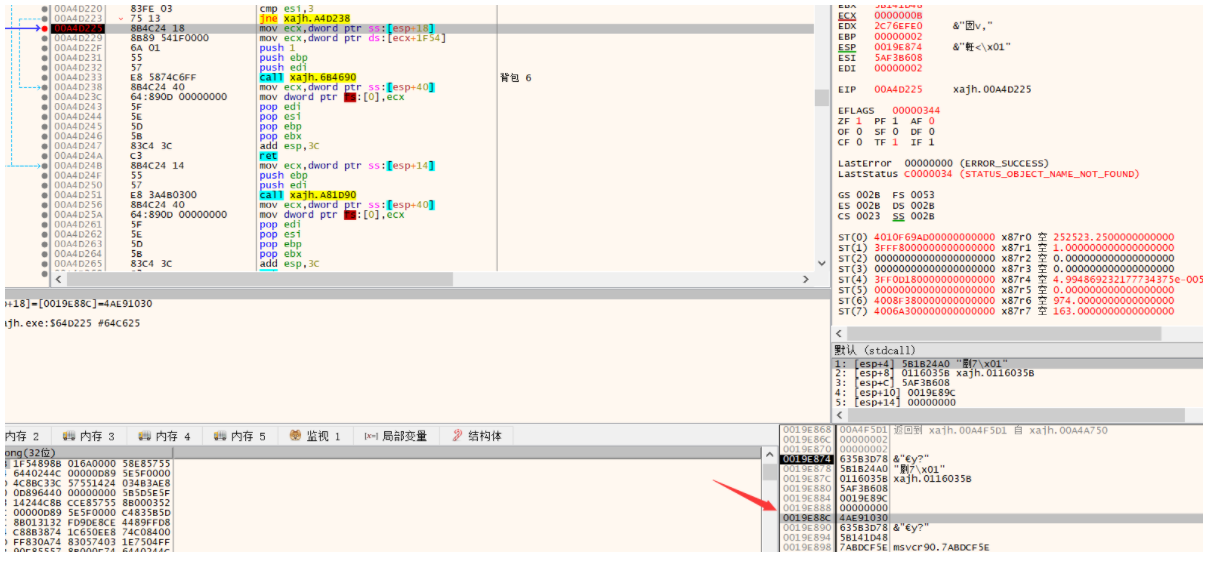Select the EDX register value 2C76EFE0
Screen dimensions: 1216x563
[x=897, y=25]
